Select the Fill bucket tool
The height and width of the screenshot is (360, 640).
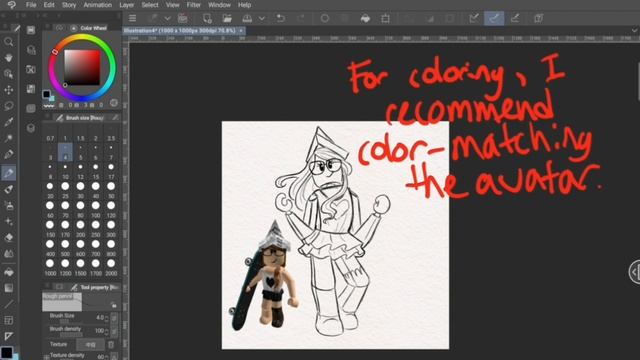click(9, 272)
